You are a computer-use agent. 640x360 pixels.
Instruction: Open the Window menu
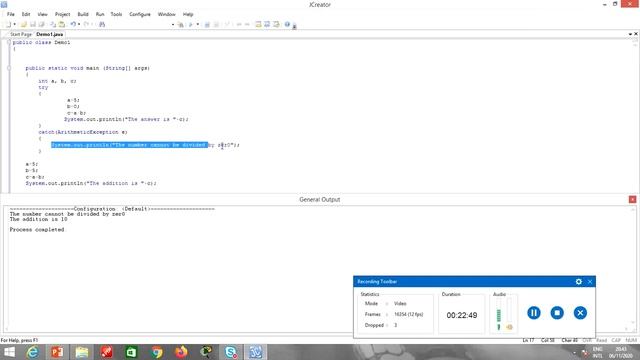tap(167, 14)
